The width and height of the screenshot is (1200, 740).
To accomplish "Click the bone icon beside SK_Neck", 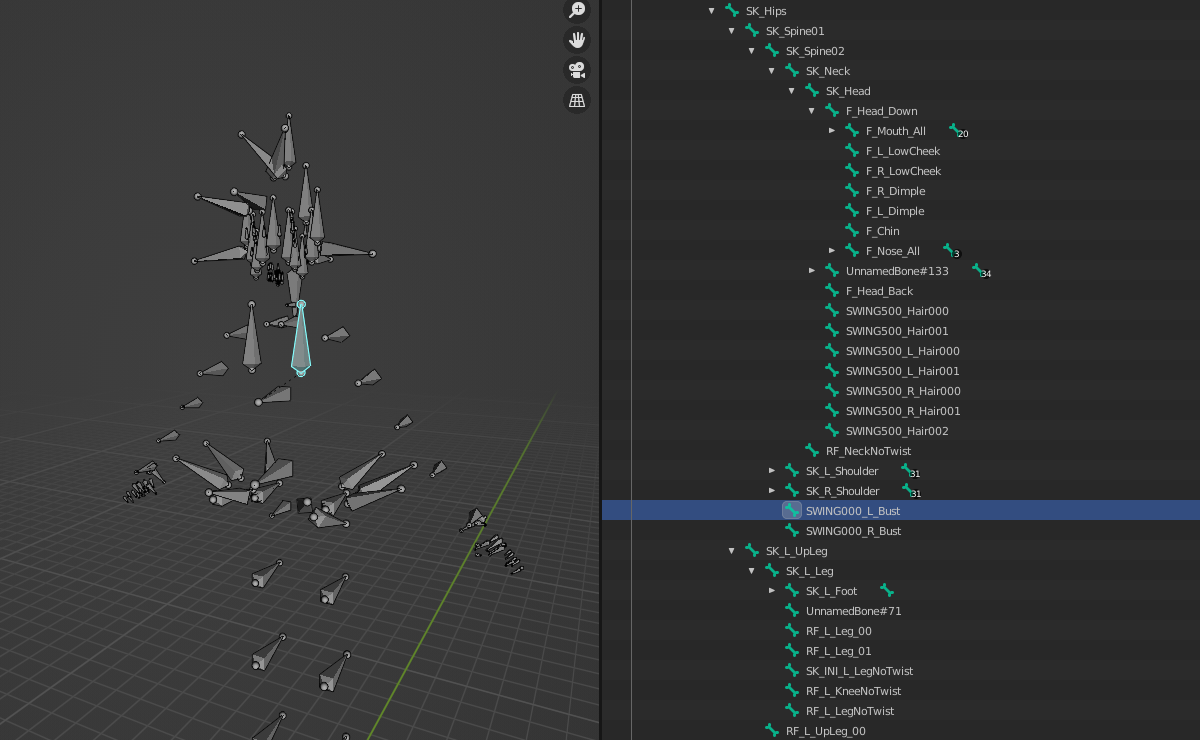I will point(792,70).
